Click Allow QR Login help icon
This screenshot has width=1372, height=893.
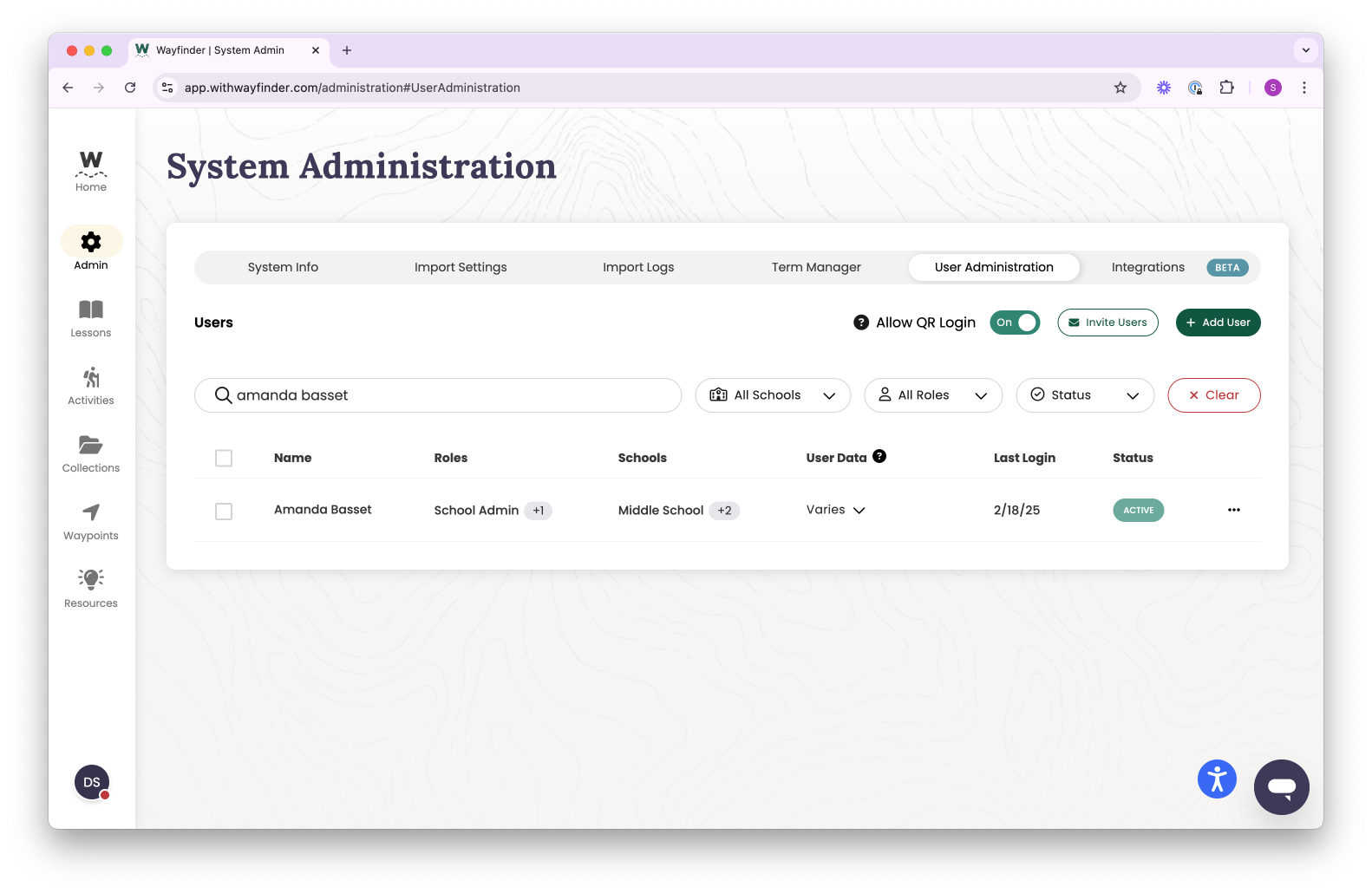pos(861,323)
